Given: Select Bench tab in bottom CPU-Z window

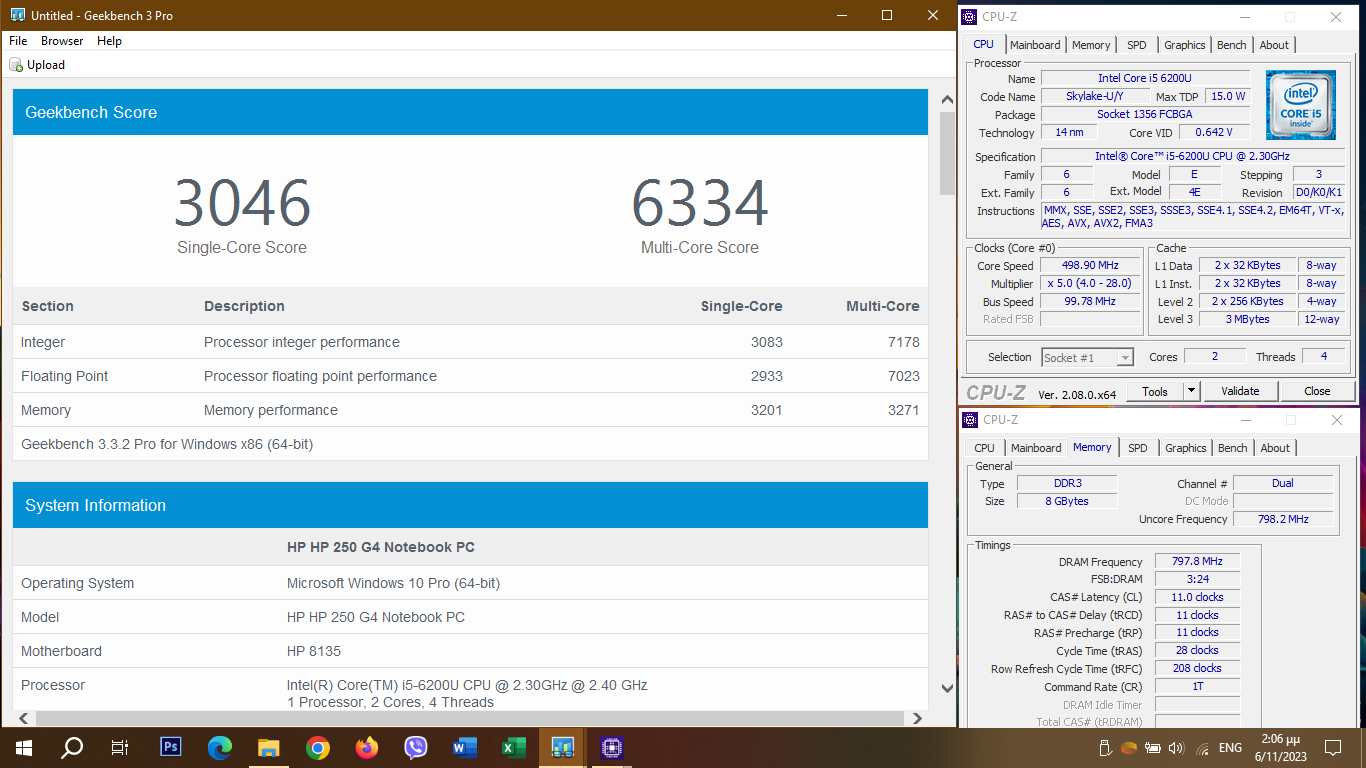Looking at the screenshot, I should click(x=1233, y=448).
